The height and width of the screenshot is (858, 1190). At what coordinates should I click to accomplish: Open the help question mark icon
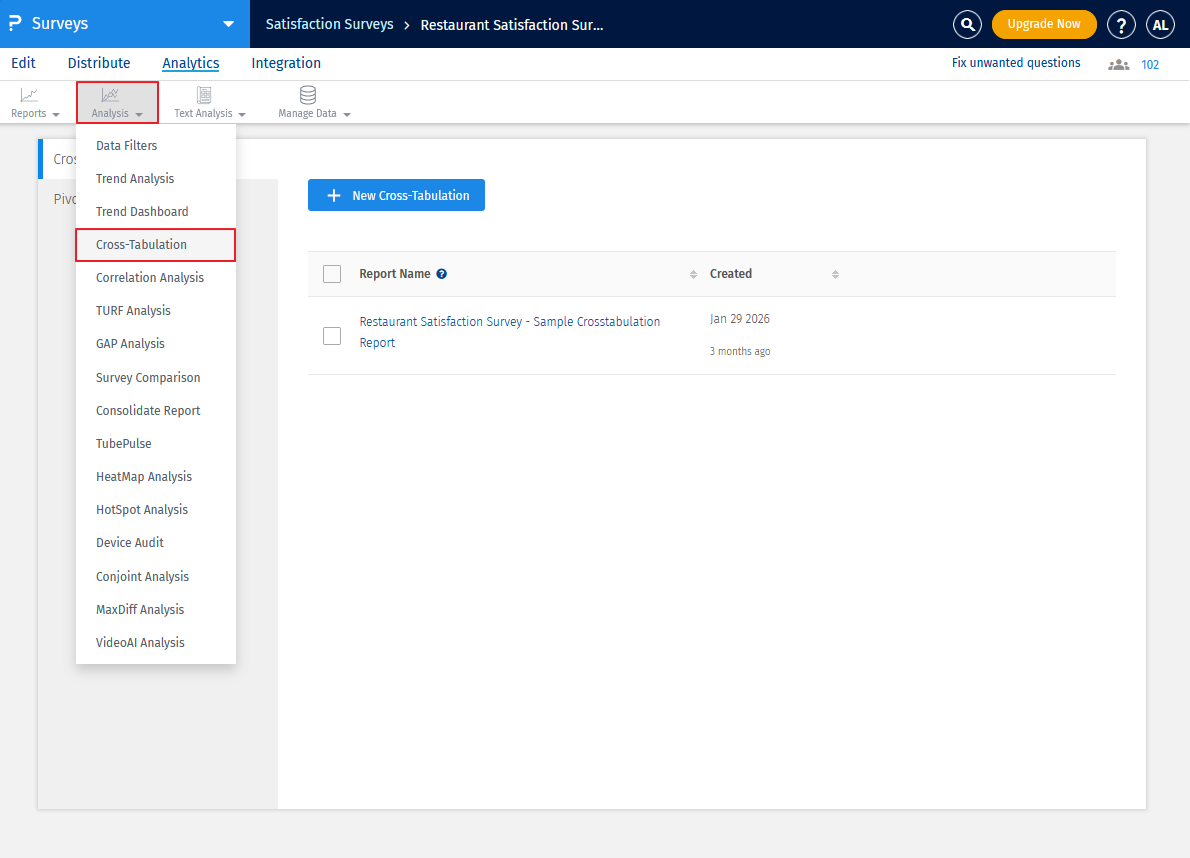tap(1121, 24)
